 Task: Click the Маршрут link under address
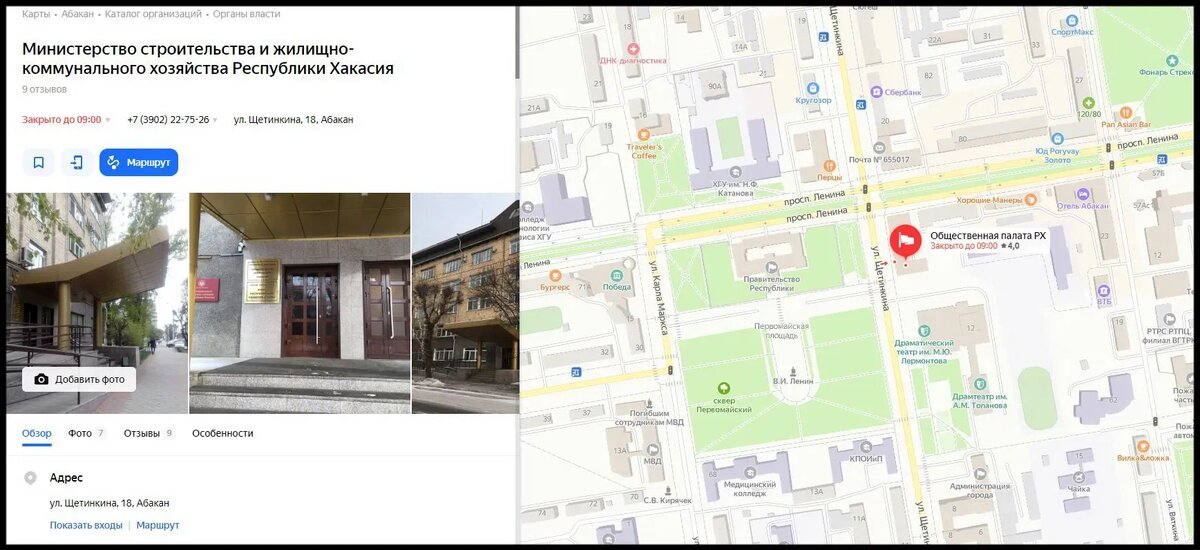[158, 525]
